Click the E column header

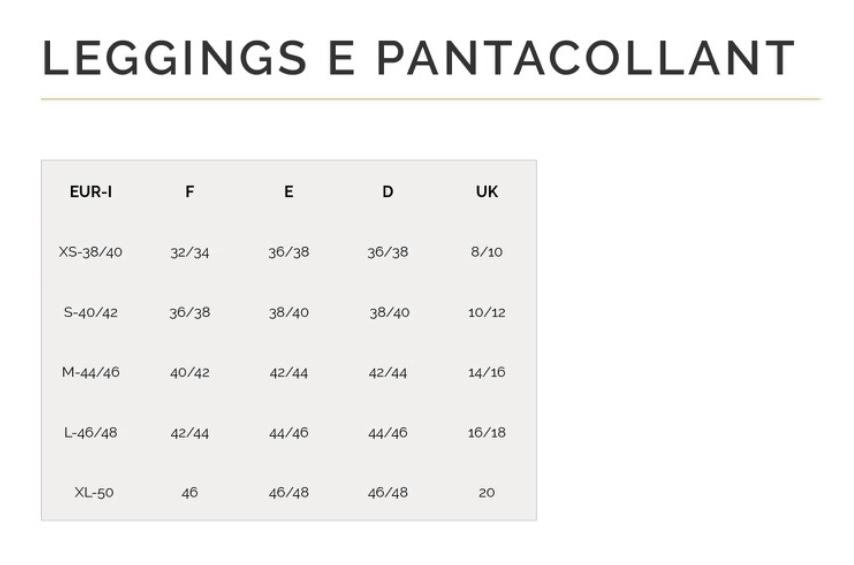(288, 192)
